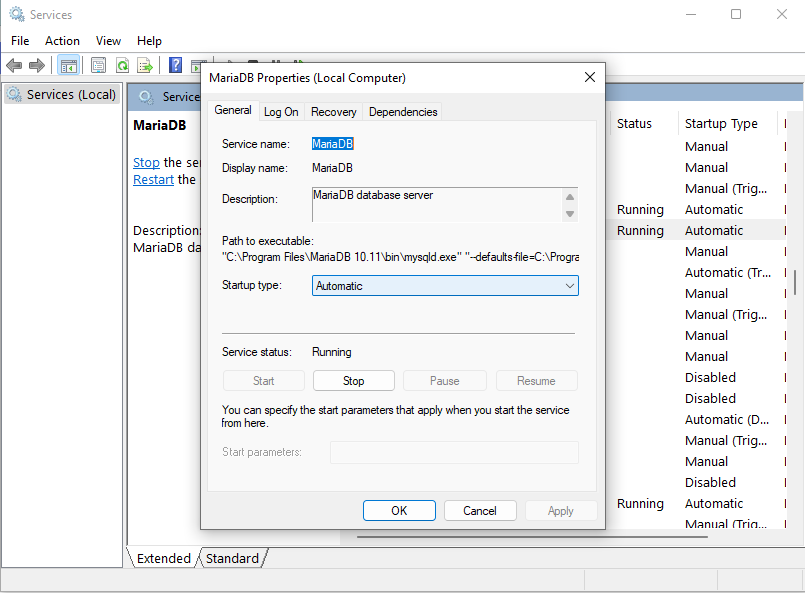
Task: Click the Startup Type column header
Action: coord(721,124)
